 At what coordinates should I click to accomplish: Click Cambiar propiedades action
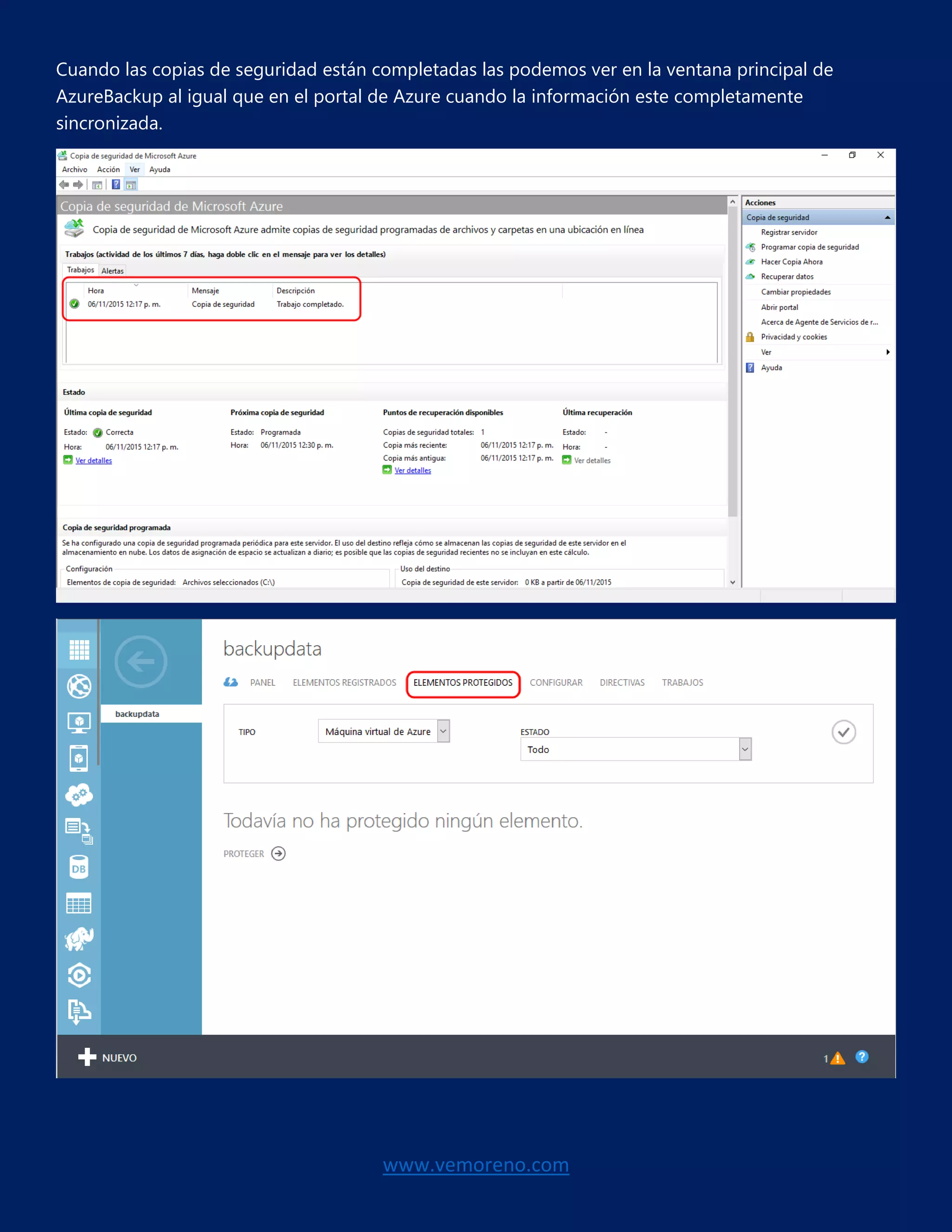click(x=796, y=292)
